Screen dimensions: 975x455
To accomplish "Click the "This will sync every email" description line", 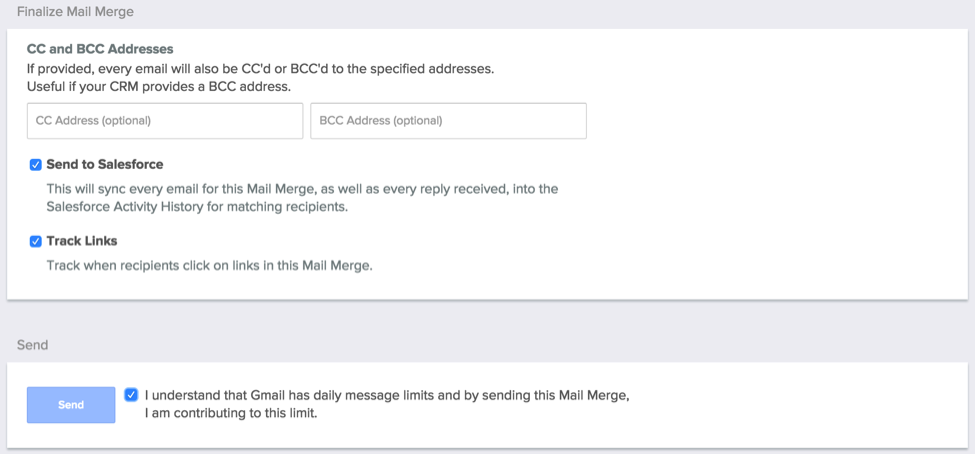I will [302, 188].
